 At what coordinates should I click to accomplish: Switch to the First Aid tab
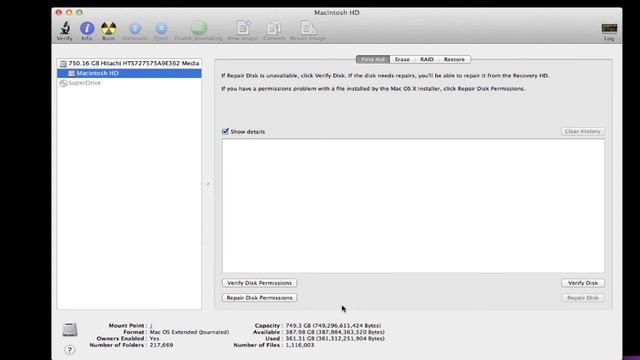pos(373,60)
